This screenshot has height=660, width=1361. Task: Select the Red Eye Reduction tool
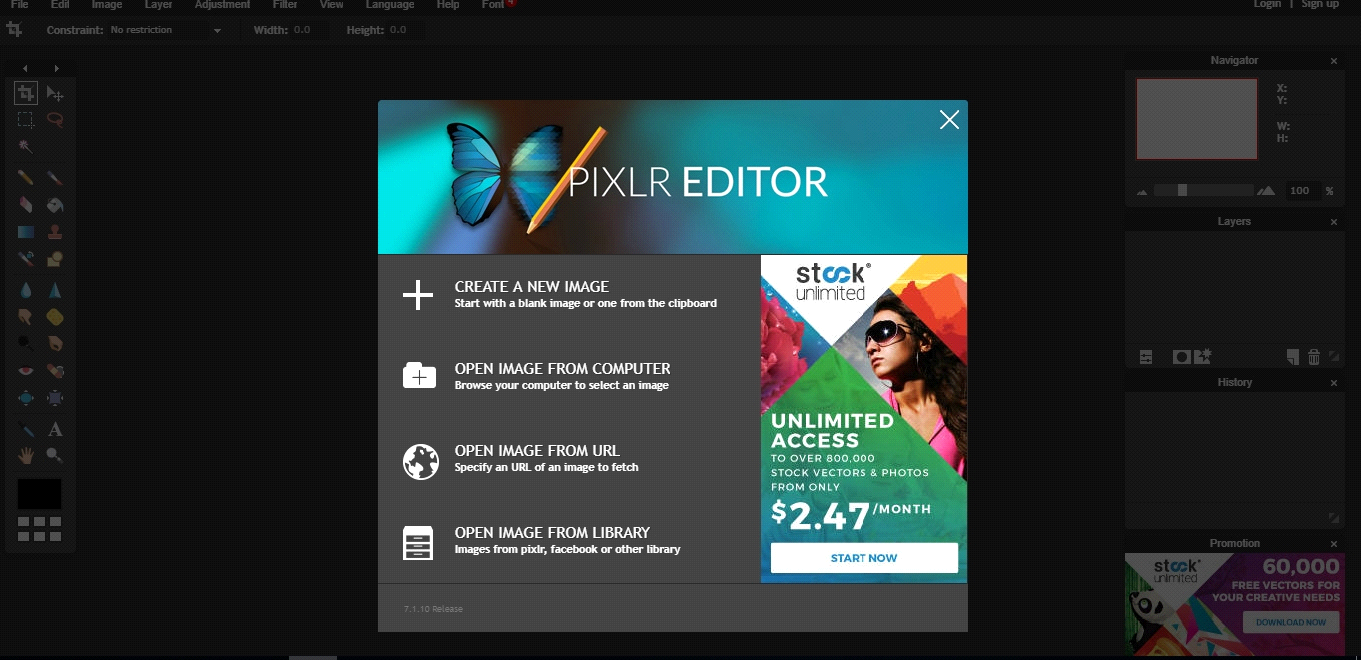click(x=26, y=371)
